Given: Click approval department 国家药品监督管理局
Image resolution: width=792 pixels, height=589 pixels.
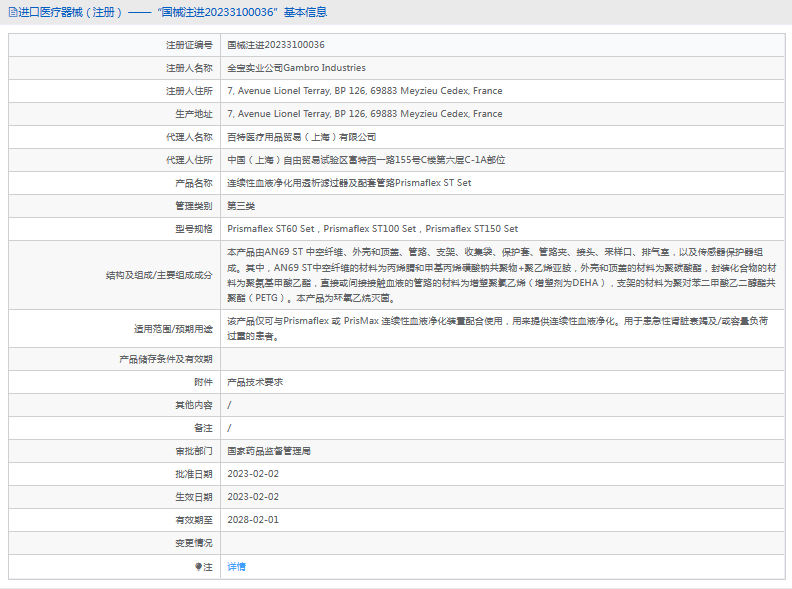Looking at the screenshot, I should (x=269, y=451).
